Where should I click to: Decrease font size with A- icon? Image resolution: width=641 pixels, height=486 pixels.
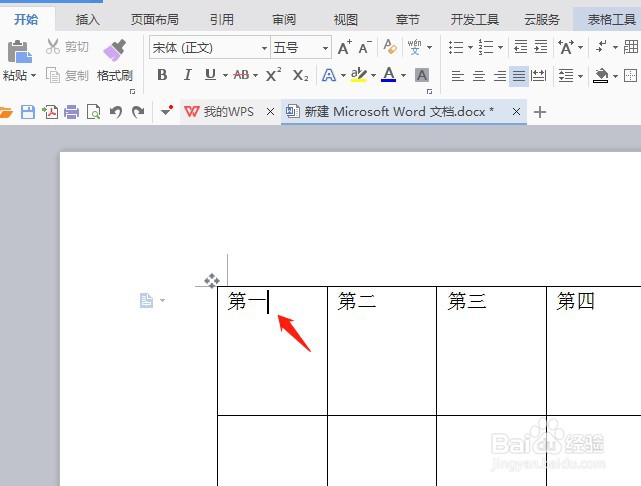pos(365,47)
